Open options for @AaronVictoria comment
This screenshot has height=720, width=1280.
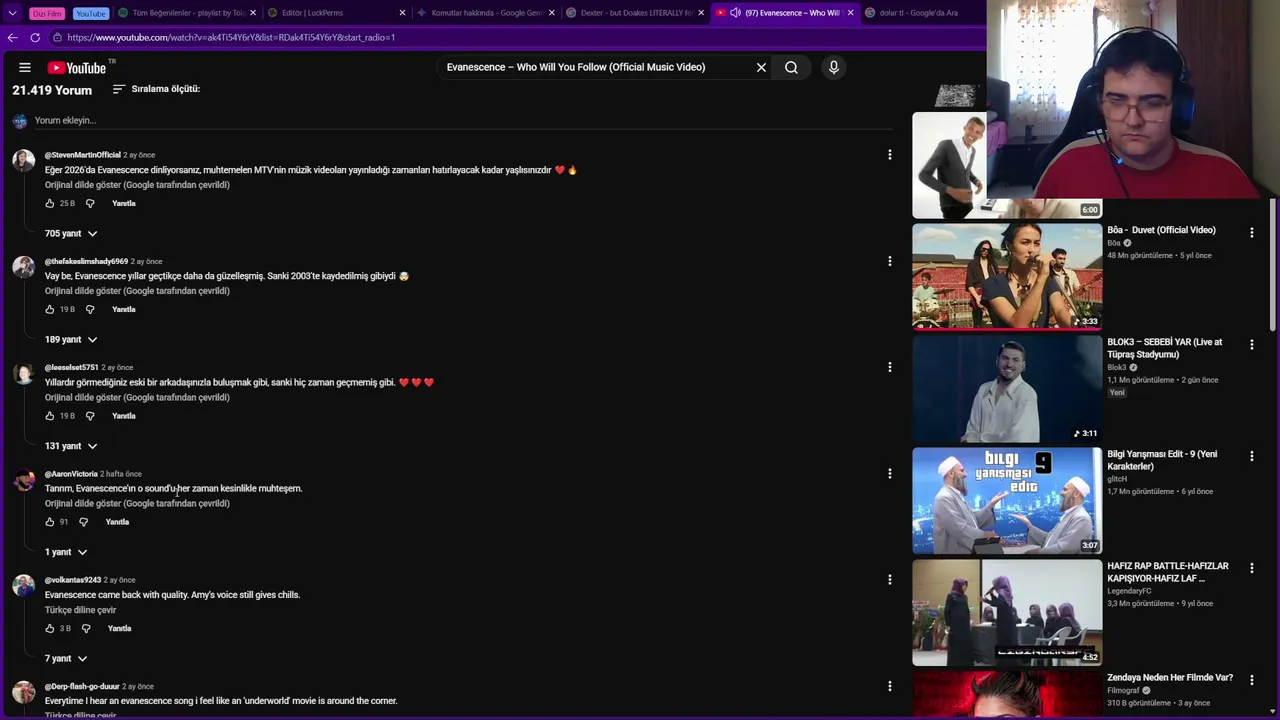889,474
